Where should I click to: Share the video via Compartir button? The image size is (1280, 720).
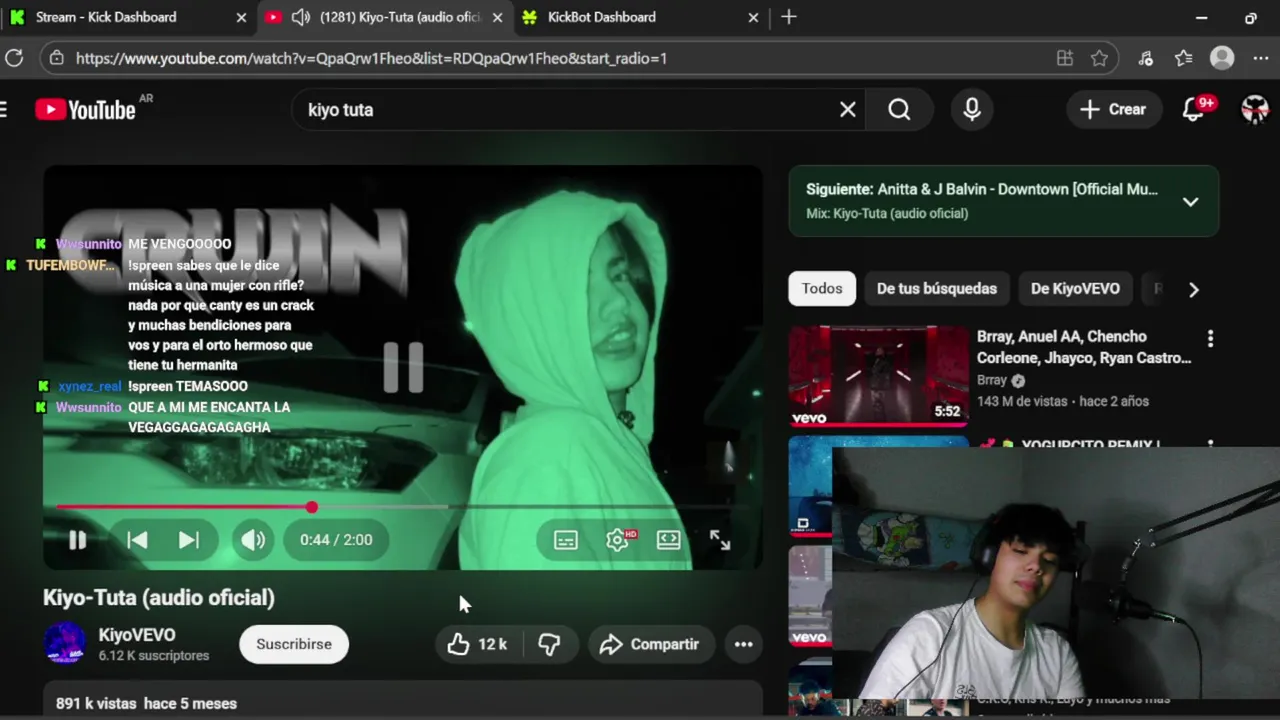tap(650, 644)
